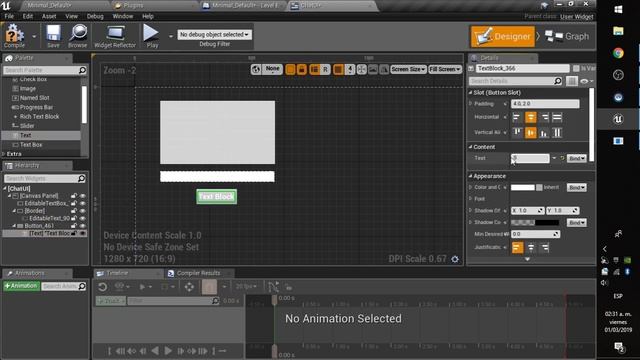
Task: Select Text Box in the Palette
Action: [x=31, y=144]
